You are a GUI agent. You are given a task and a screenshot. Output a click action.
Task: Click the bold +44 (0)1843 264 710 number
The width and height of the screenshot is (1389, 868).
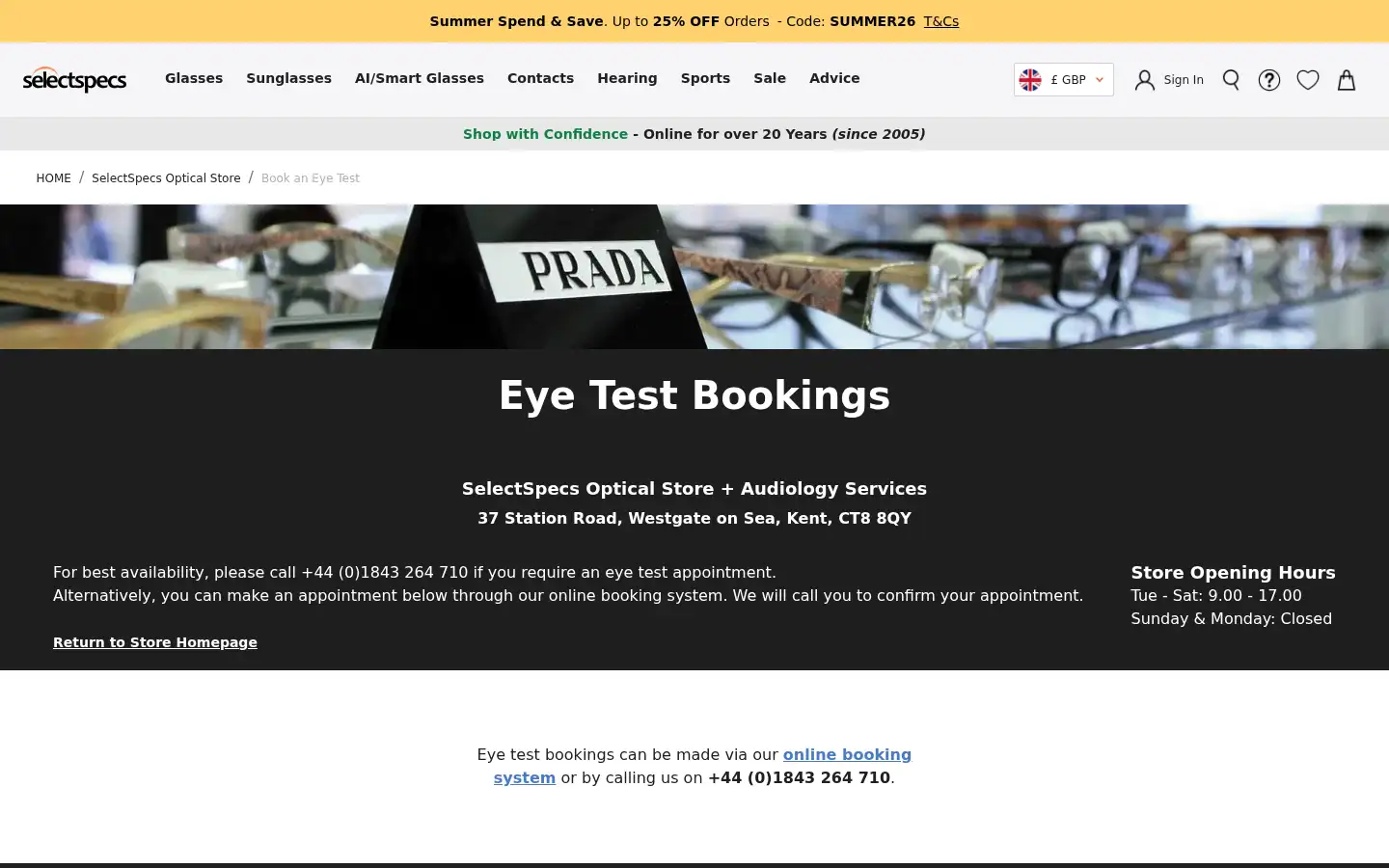pos(799,777)
